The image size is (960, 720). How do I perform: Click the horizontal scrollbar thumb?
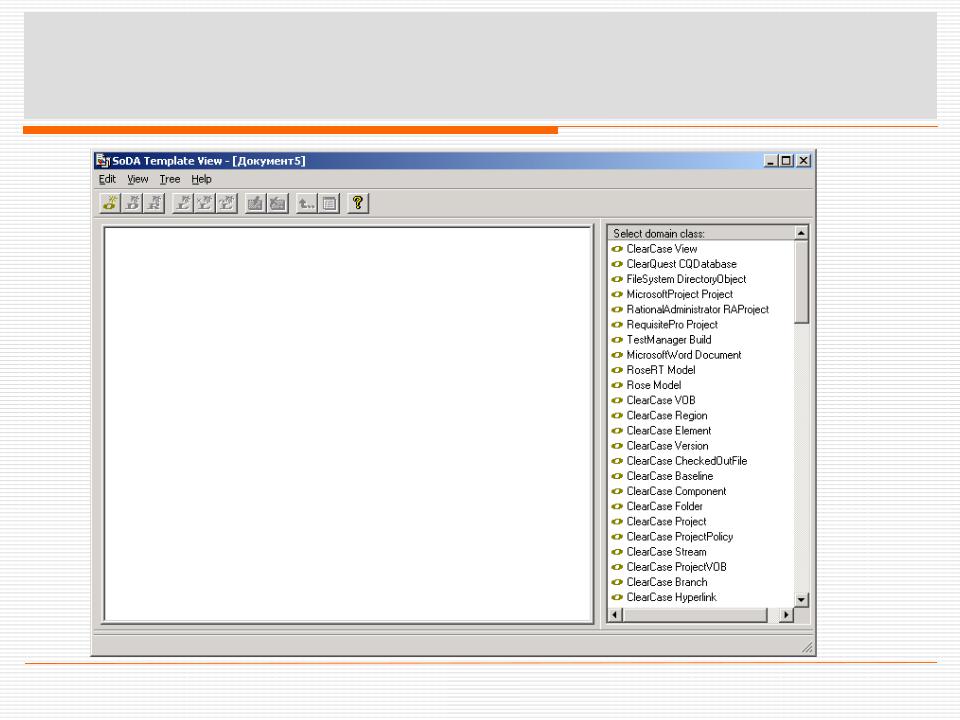(x=695, y=615)
